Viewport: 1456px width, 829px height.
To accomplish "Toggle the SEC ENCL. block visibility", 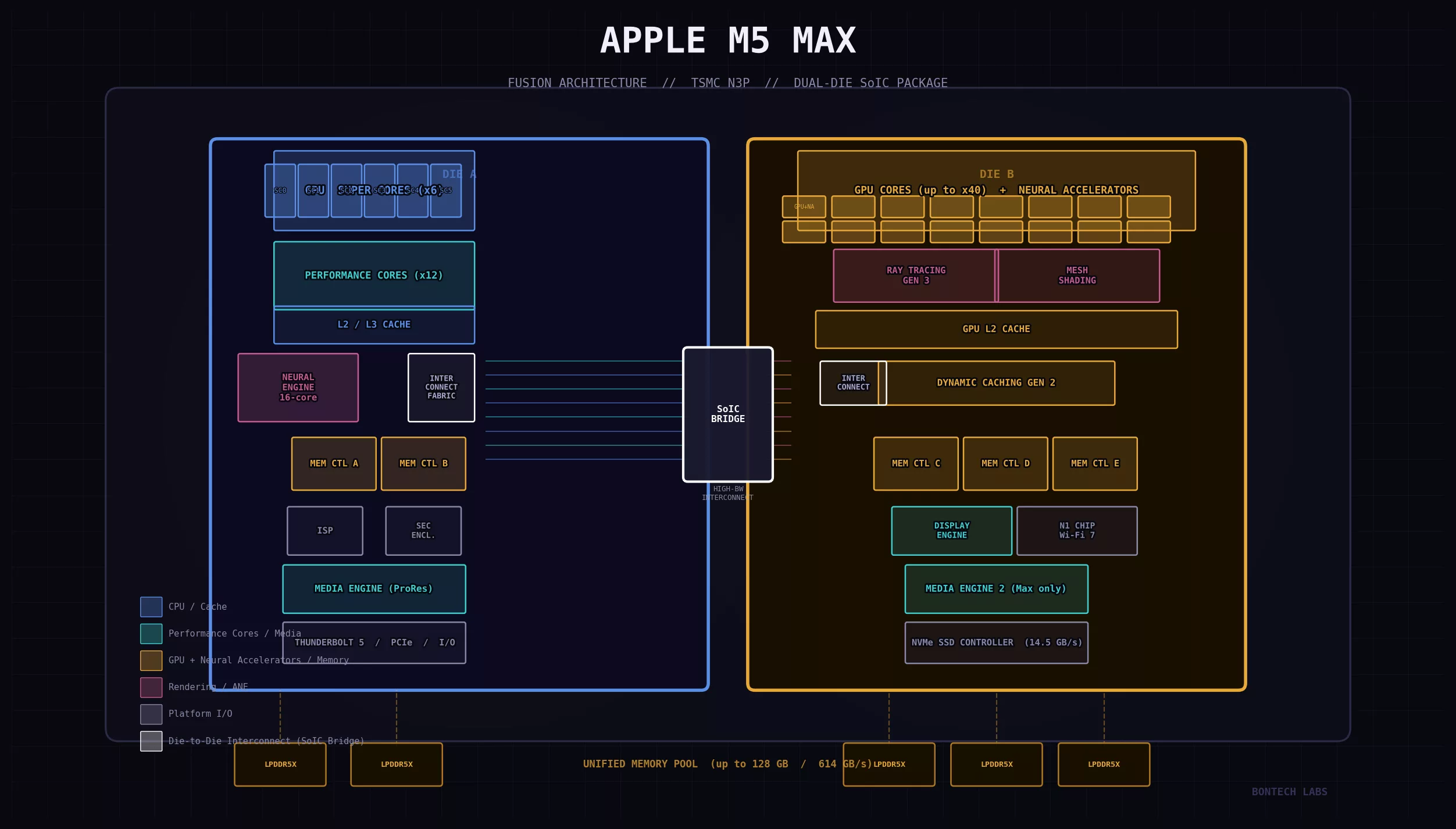I will (423, 530).
